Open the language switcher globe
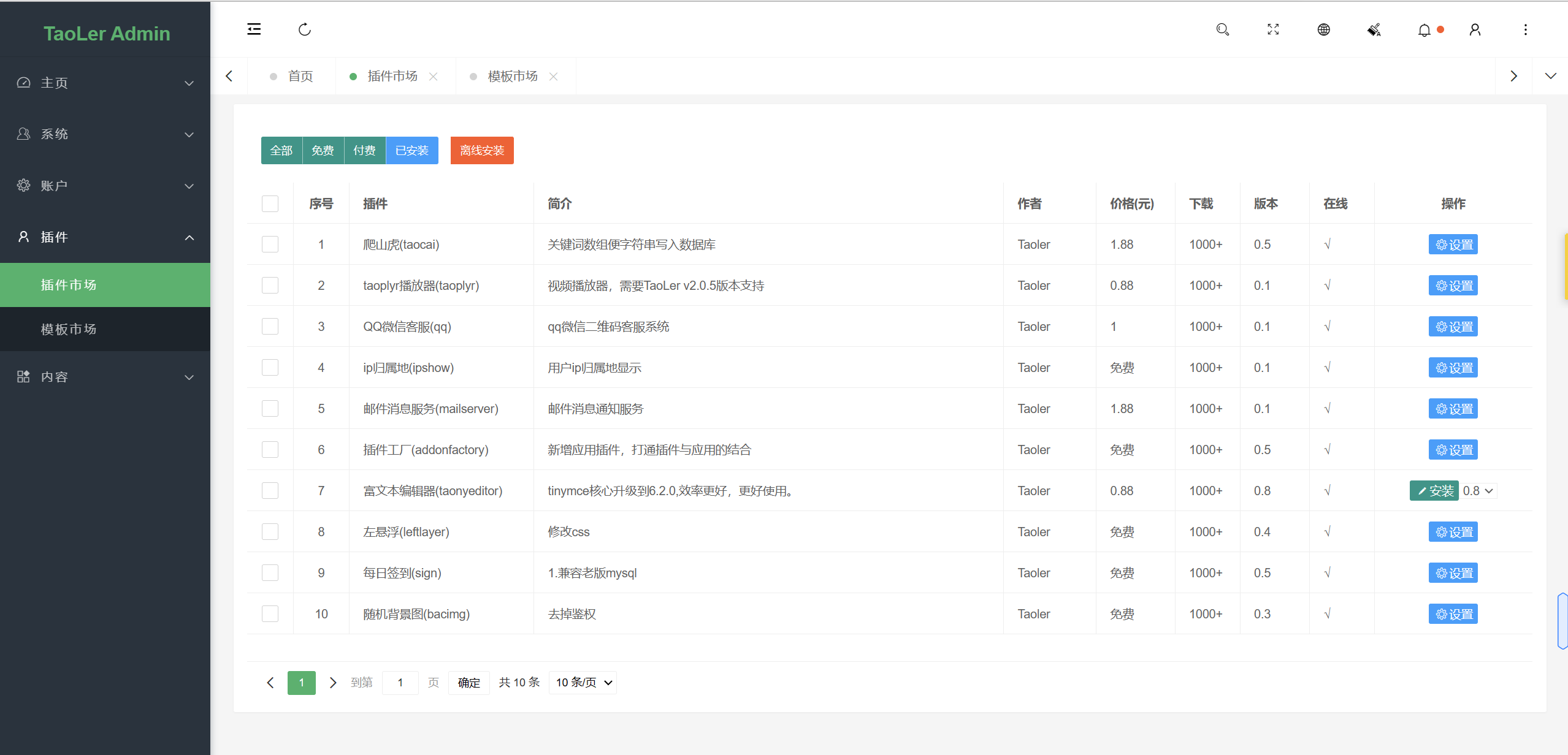The image size is (1568, 755). pos(1323,29)
